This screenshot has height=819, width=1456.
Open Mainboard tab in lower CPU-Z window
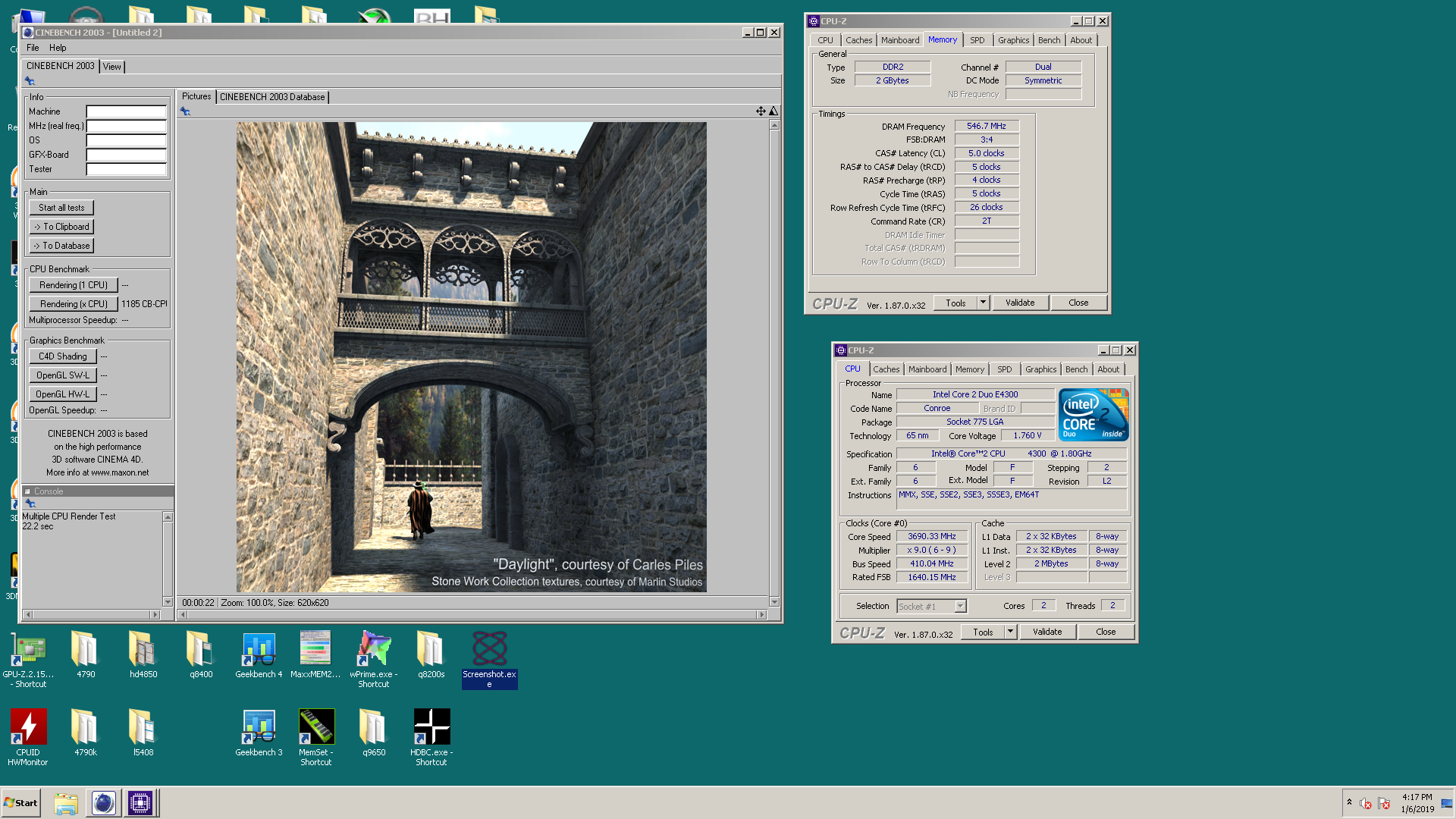click(927, 369)
